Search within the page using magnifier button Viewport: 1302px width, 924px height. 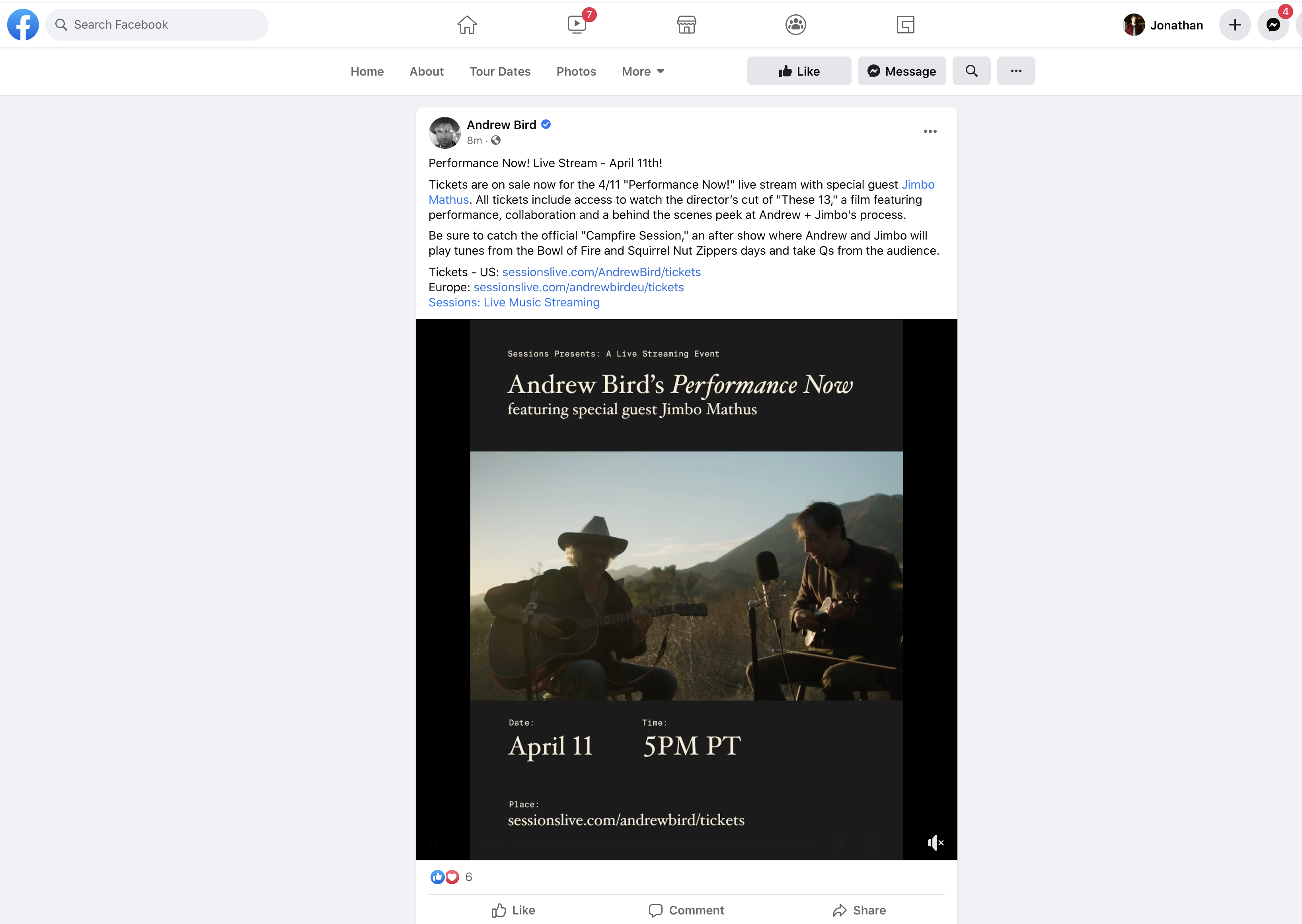click(971, 71)
